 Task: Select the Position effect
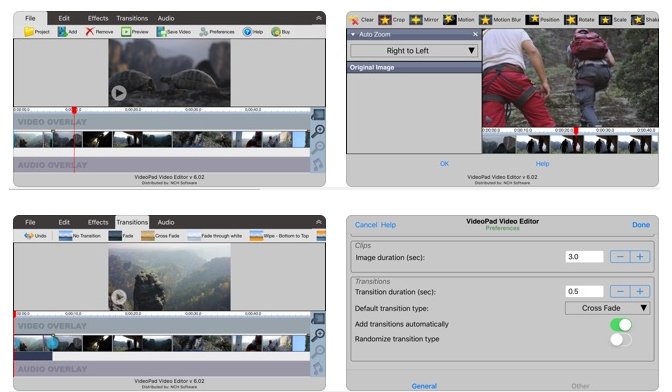[x=542, y=20]
